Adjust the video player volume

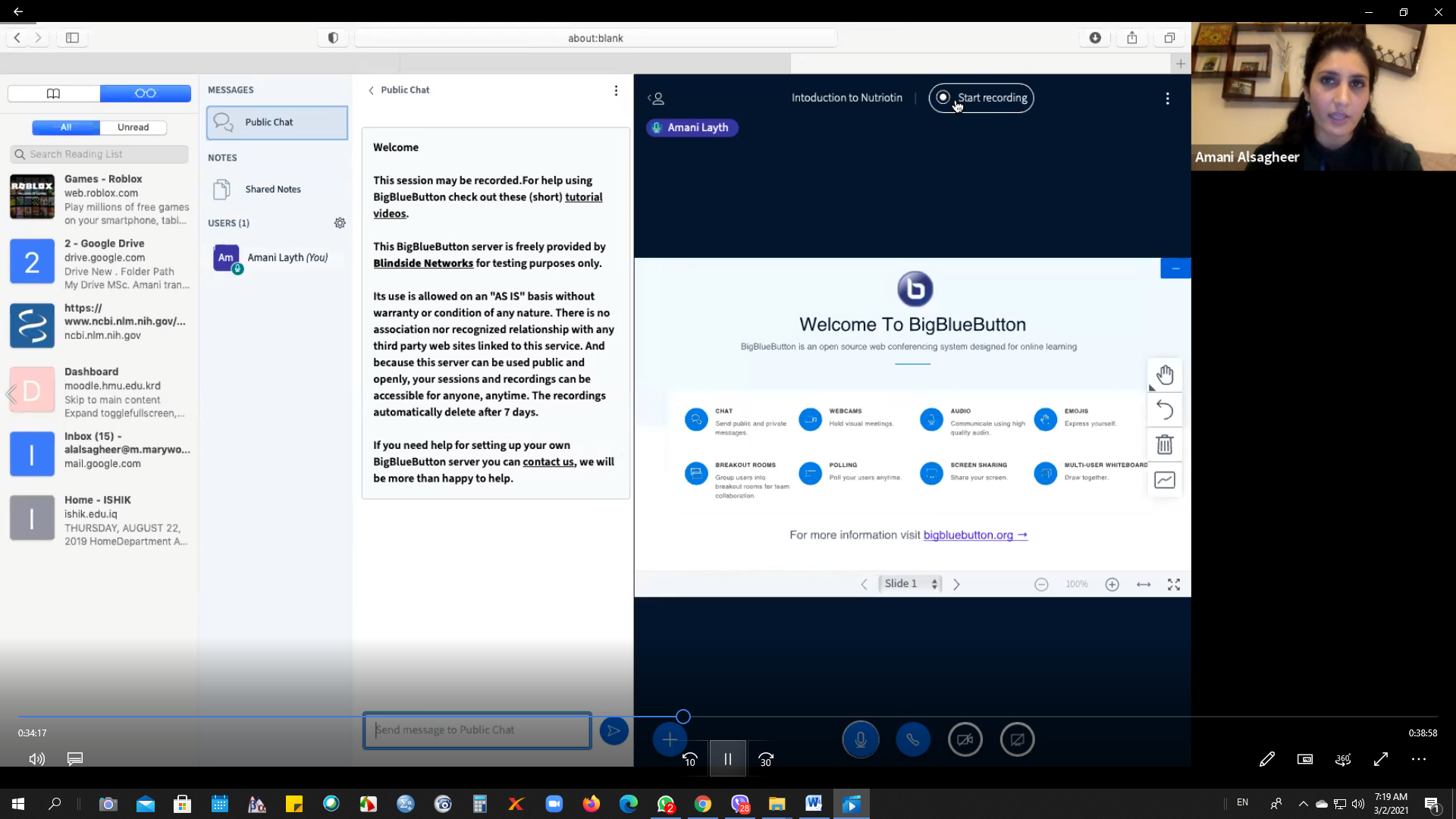point(36,759)
